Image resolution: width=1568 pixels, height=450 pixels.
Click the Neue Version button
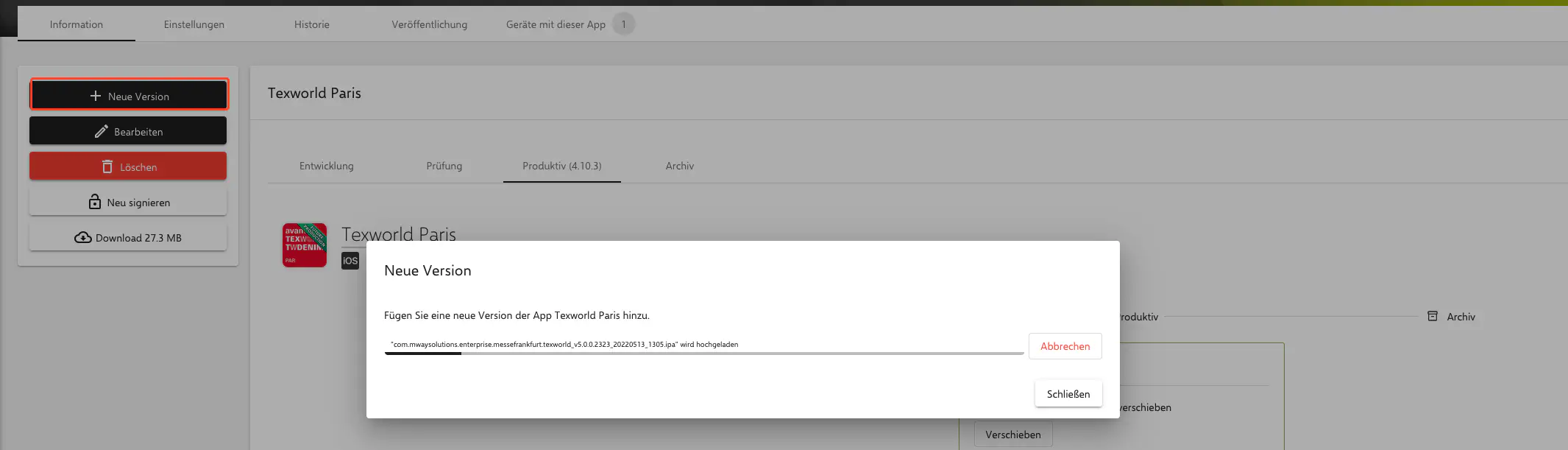(x=129, y=96)
